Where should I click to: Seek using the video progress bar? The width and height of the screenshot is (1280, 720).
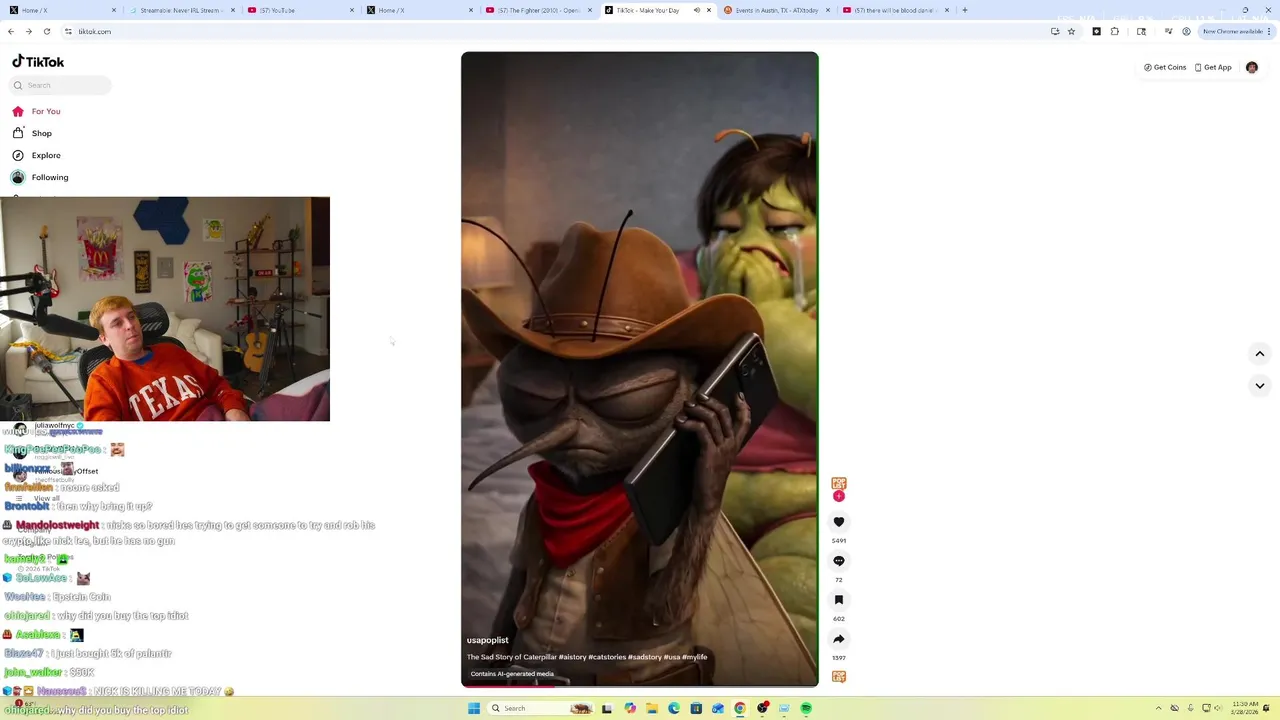click(x=640, y=686)
